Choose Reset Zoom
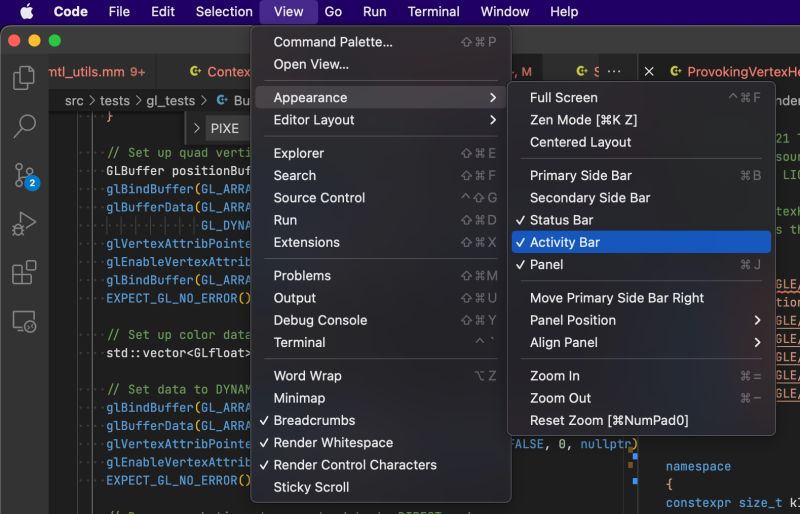 641,420
